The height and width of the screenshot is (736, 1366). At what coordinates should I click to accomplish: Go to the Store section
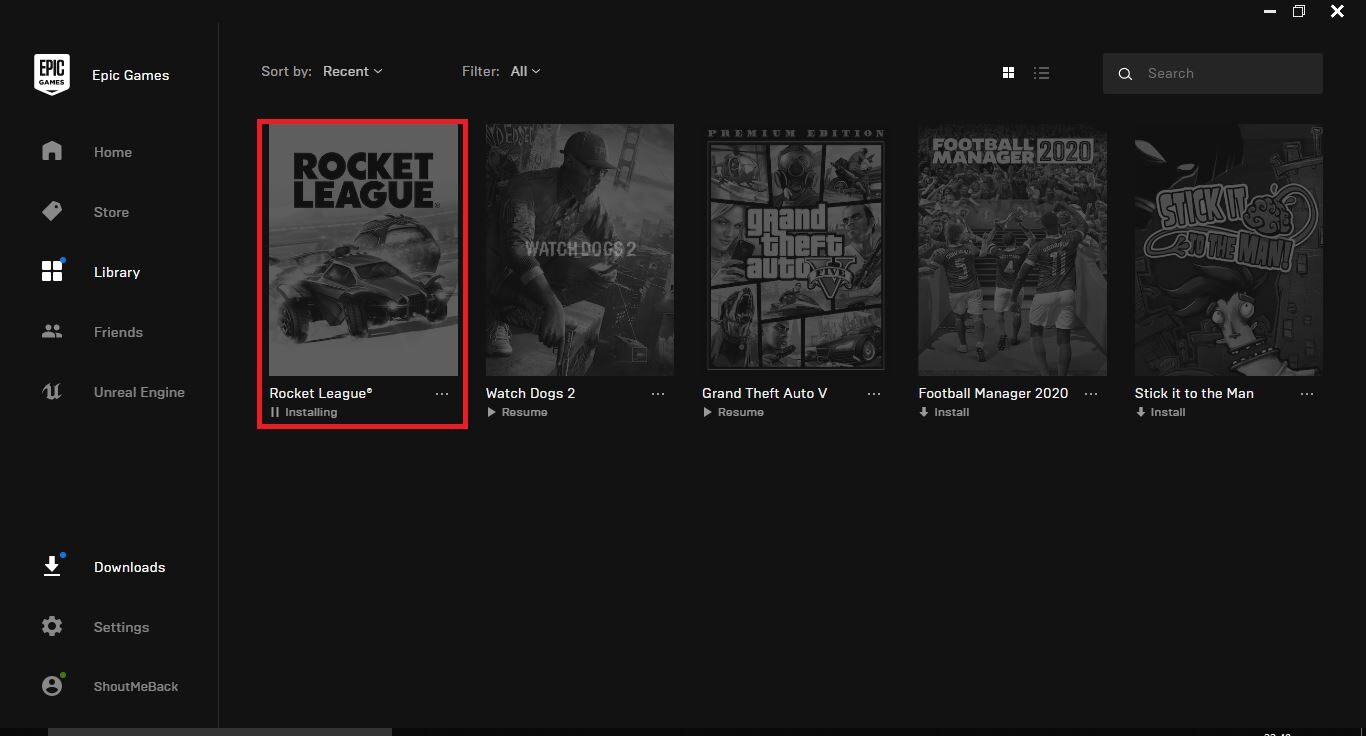pos(111,212)
